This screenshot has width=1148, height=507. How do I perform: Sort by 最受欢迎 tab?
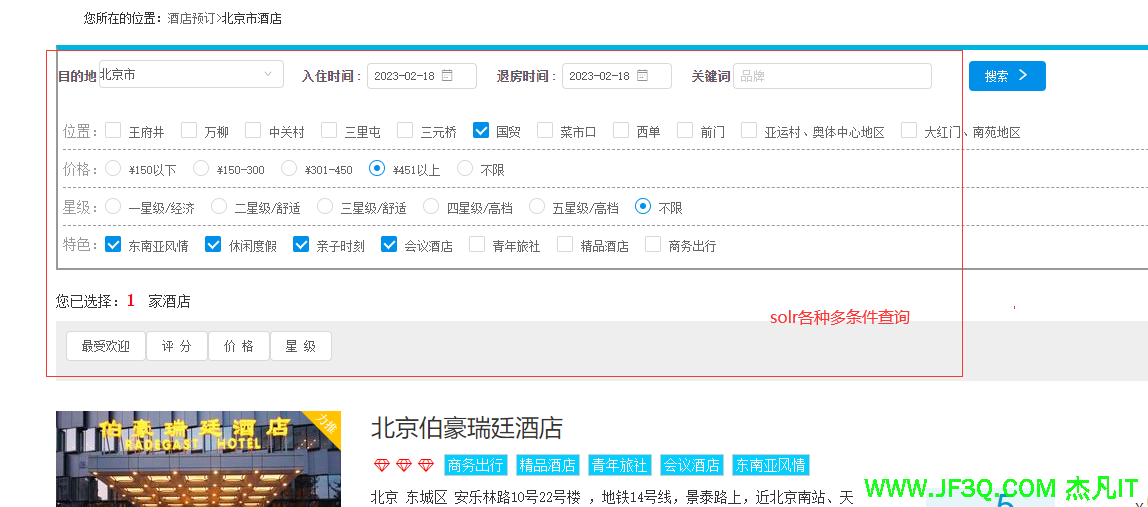105,346
